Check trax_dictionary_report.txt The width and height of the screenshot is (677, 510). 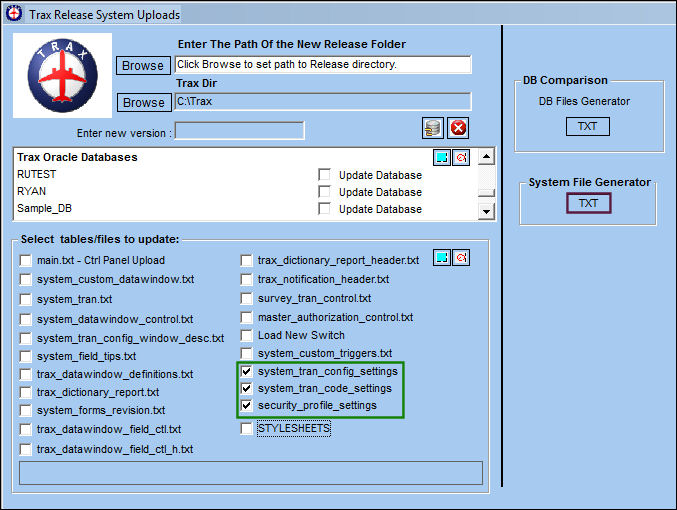25,393
